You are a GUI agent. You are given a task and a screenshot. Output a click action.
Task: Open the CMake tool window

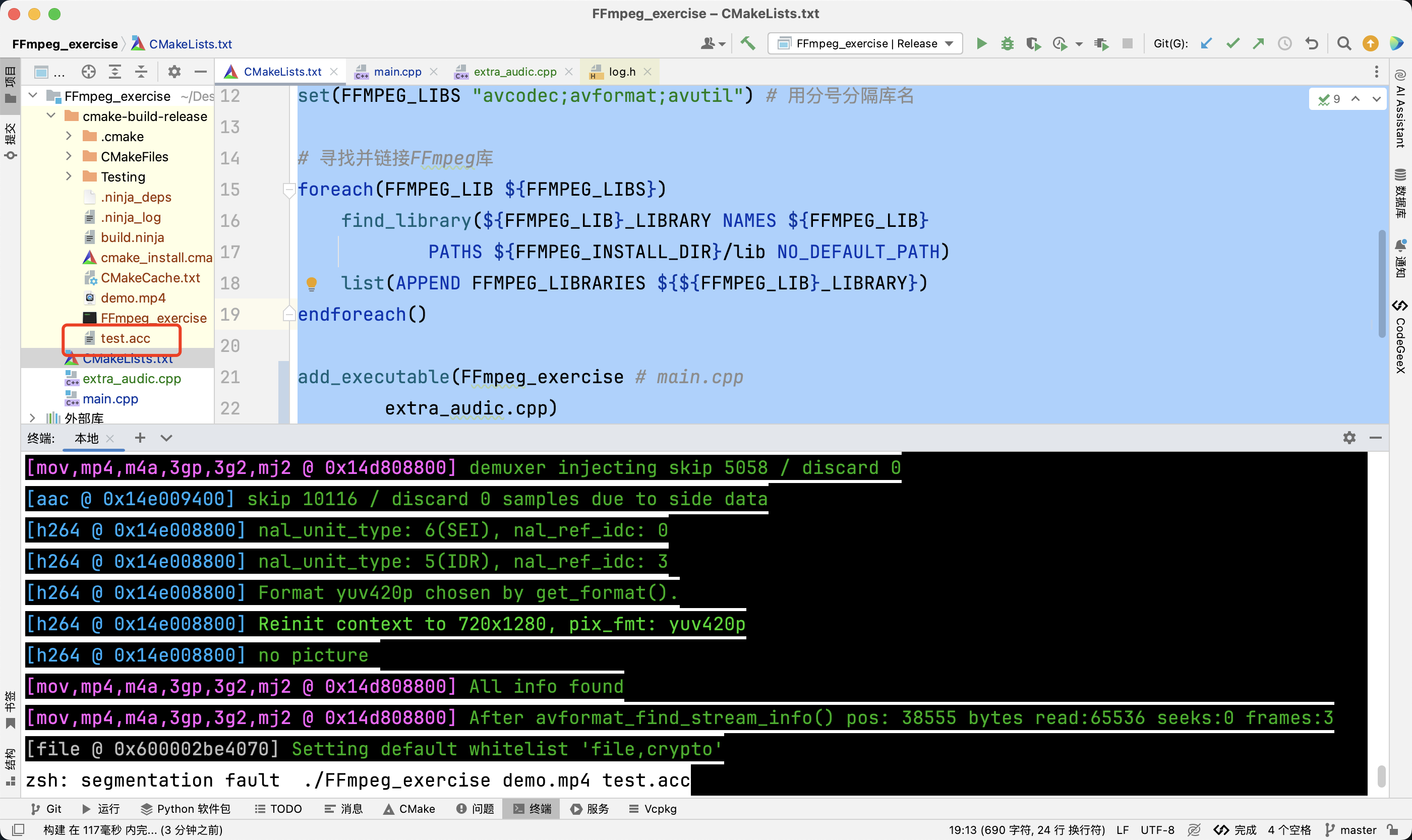409,808
